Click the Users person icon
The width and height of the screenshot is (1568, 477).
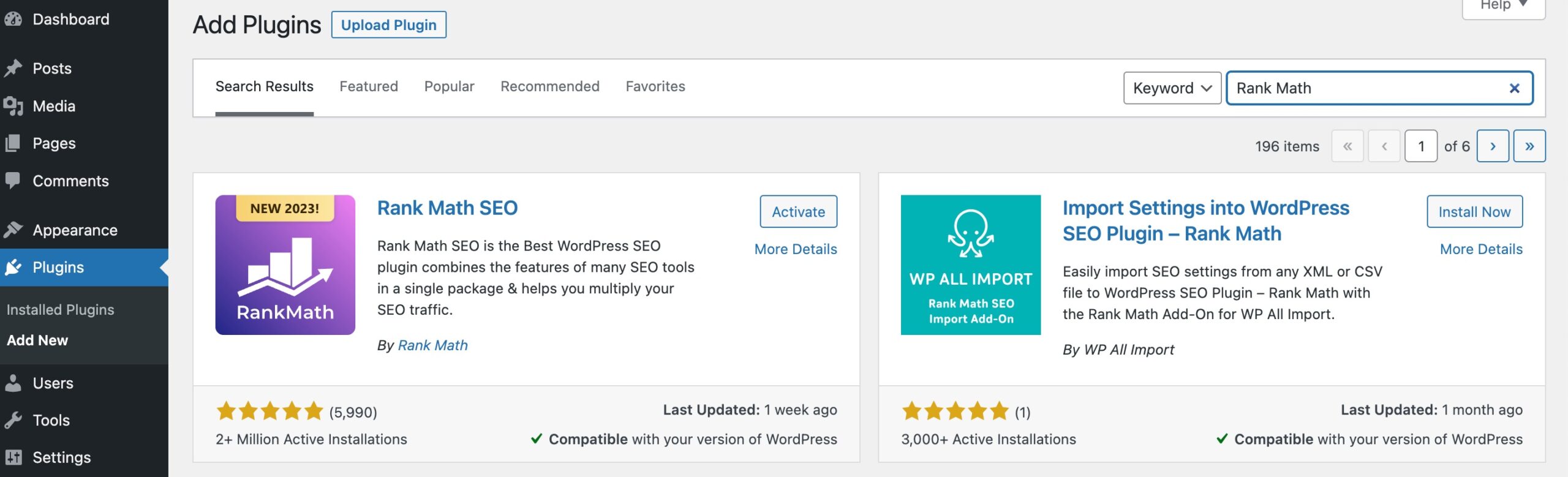(x=13, y=383)
